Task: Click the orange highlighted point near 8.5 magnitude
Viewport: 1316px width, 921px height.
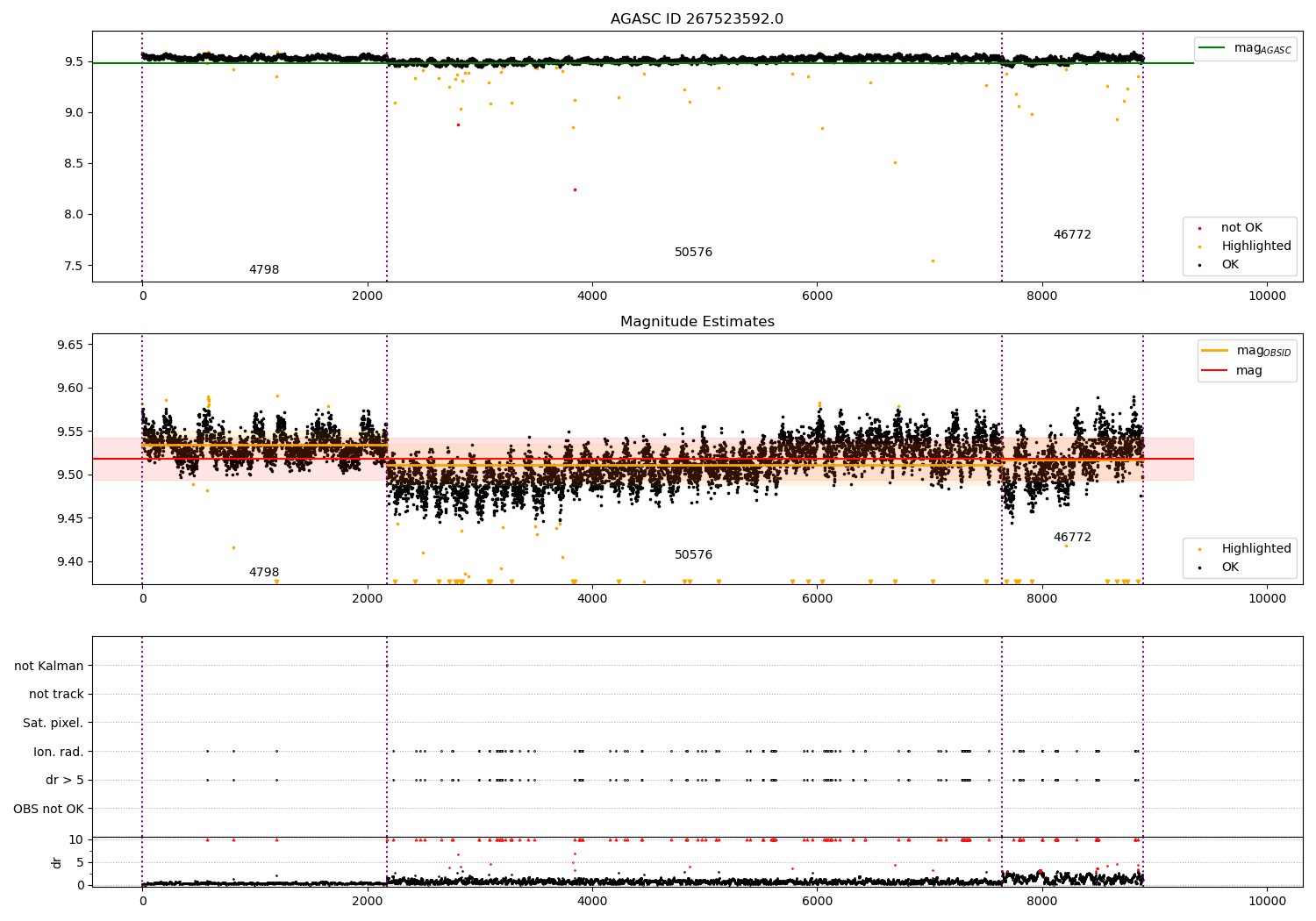Action: coord(895,162)
